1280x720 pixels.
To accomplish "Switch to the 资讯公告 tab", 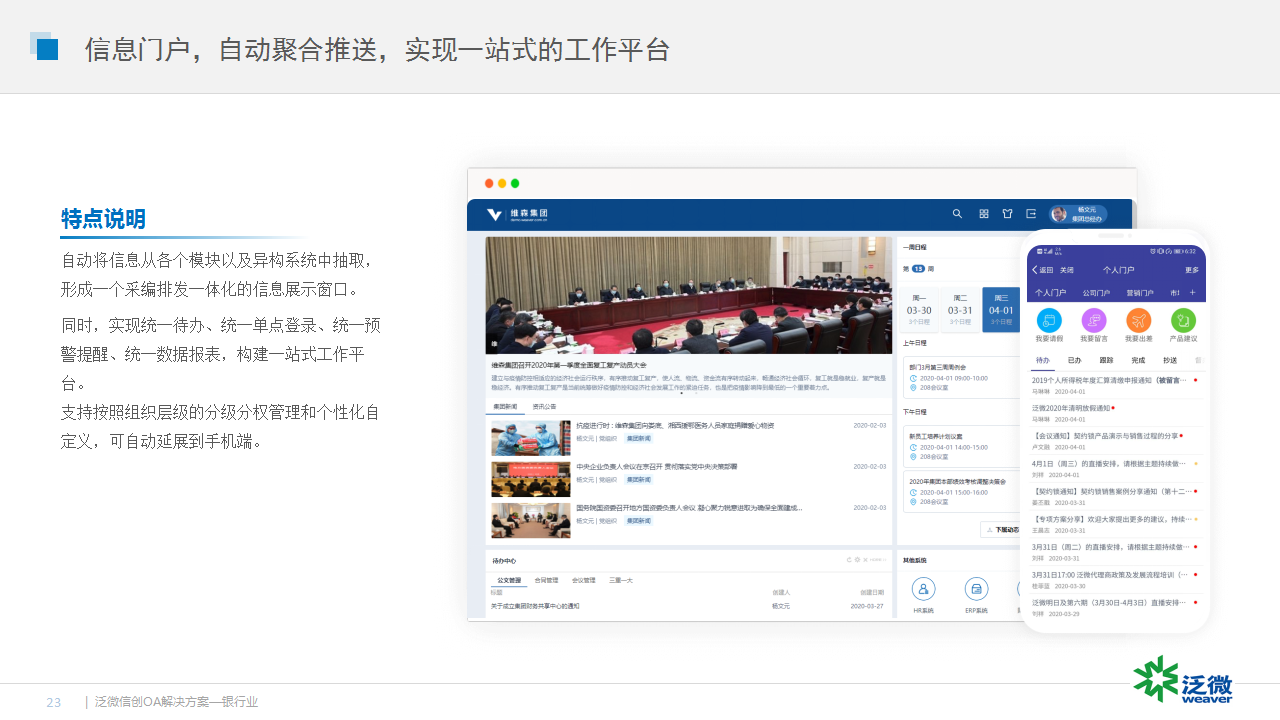I will [545, 407].
